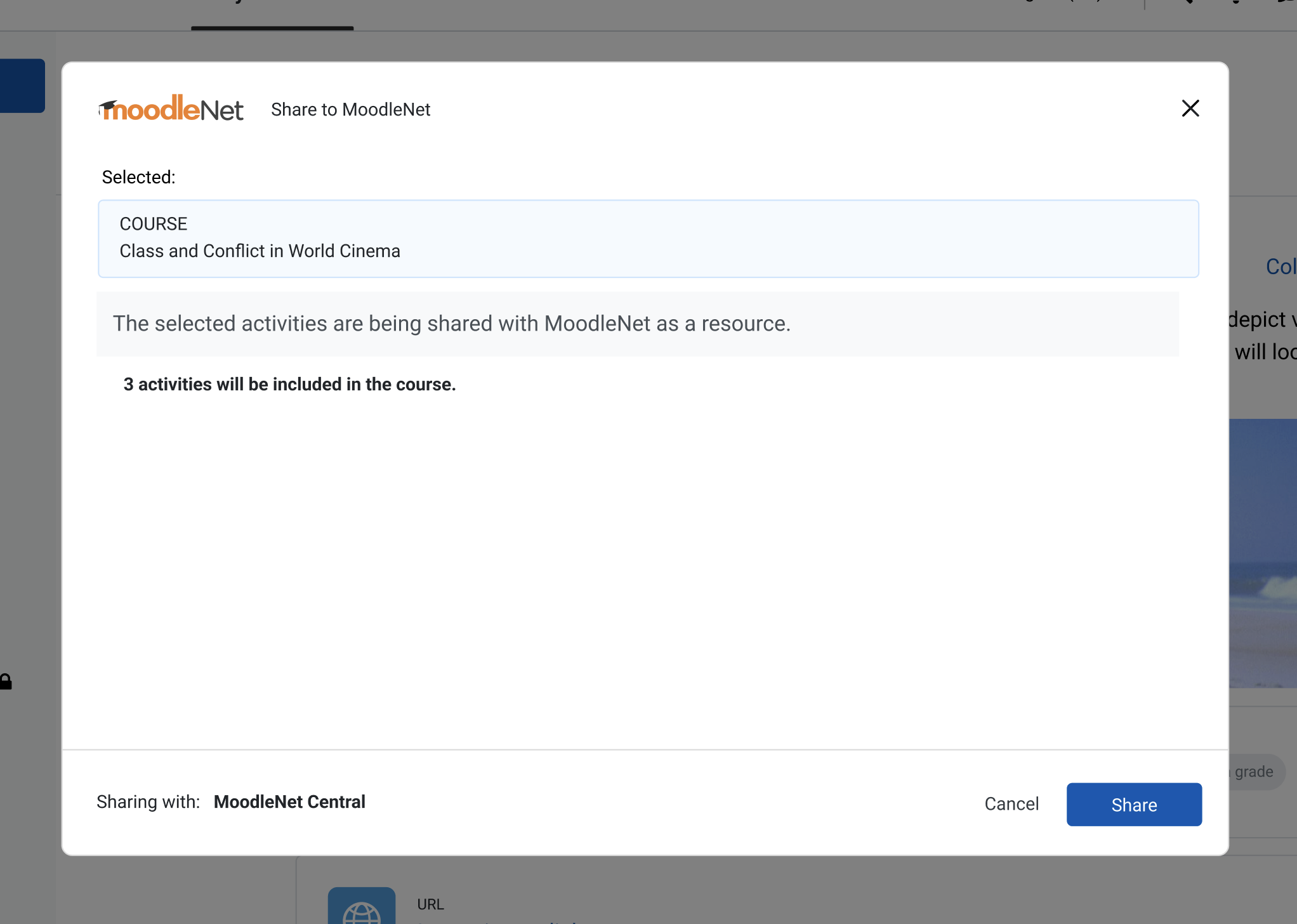
Task: Click the 3 activities included notice
Action: click(x=289, y=384)
